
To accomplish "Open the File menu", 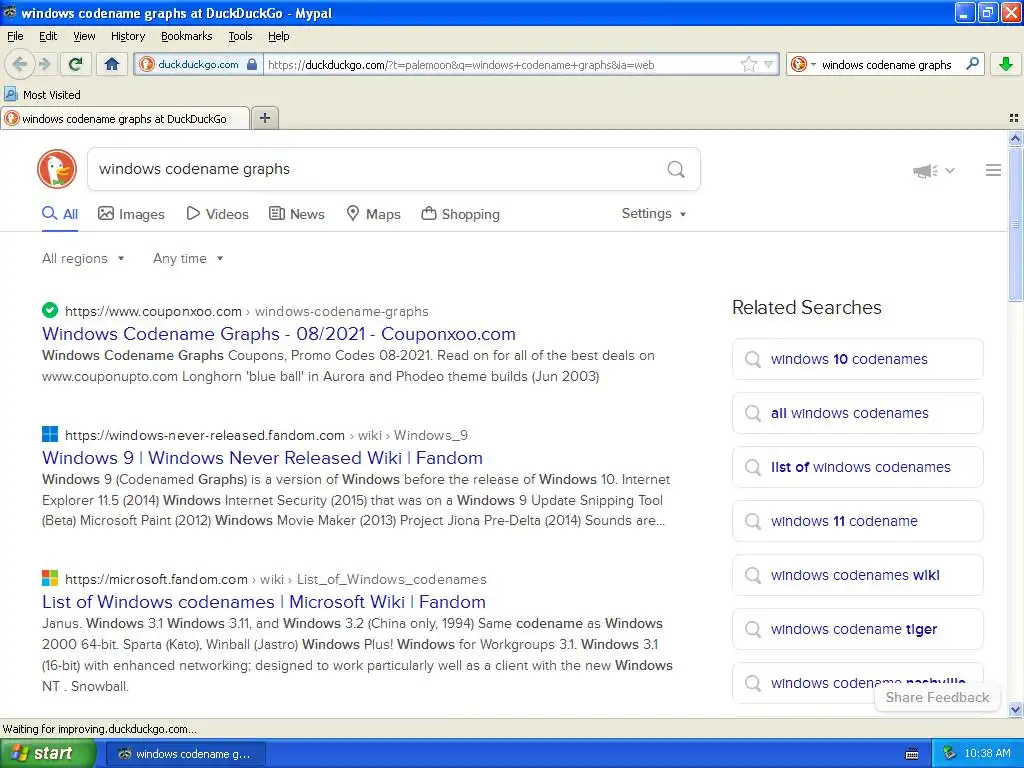I will [15, 36].
